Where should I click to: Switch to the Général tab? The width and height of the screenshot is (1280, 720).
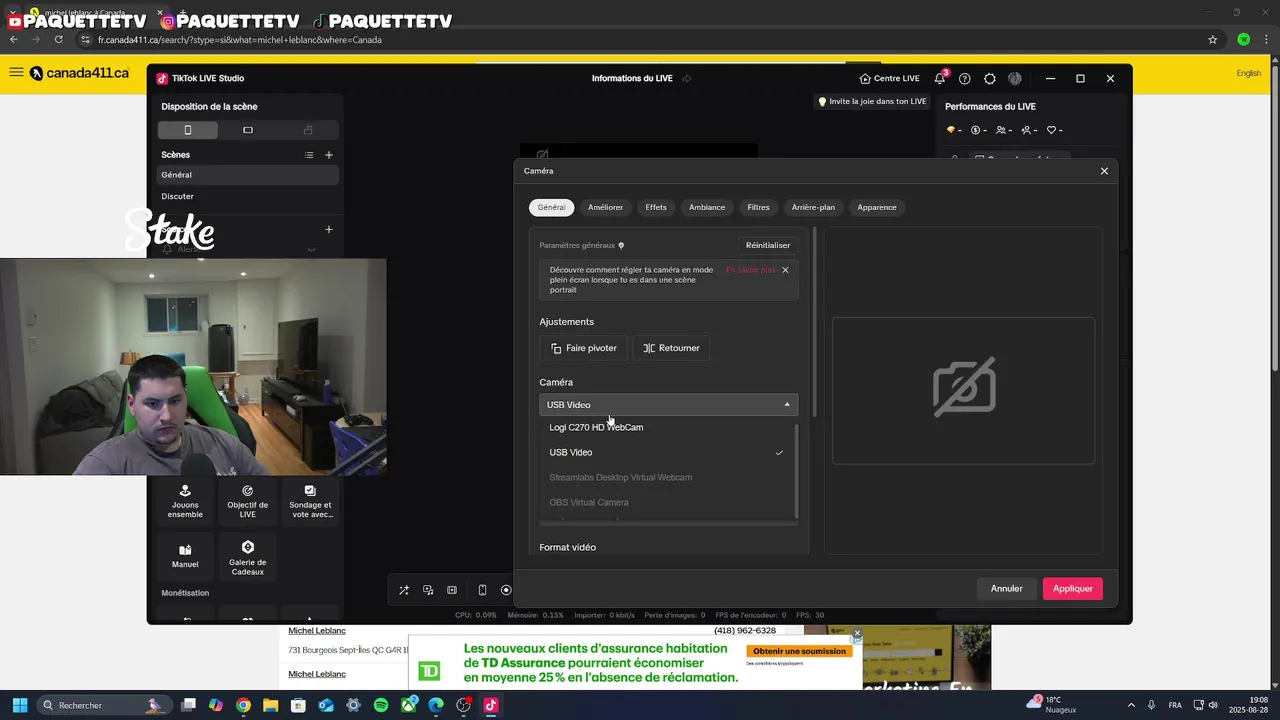(x=551, y=207)
